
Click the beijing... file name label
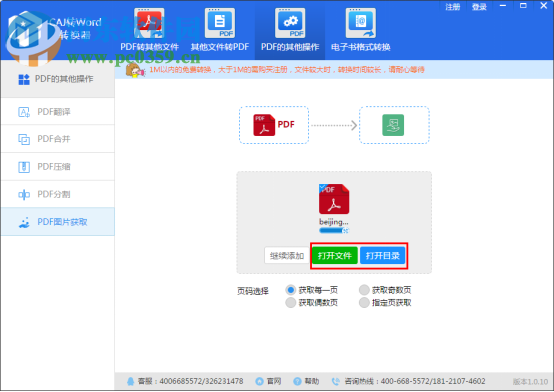(x=334, y=222)
